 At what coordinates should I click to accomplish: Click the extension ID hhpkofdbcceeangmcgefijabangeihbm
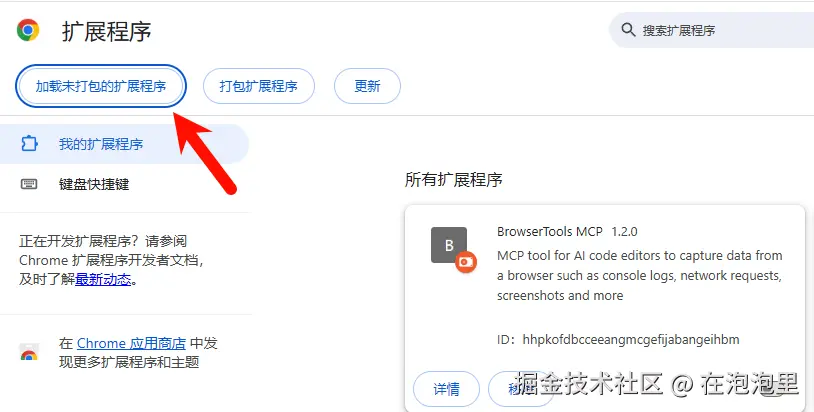pos(631,340)
